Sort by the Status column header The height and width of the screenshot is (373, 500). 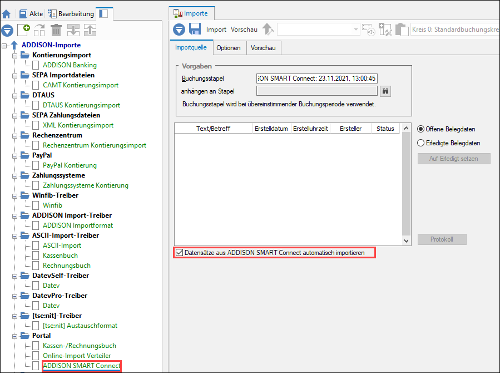coord(385,128)
